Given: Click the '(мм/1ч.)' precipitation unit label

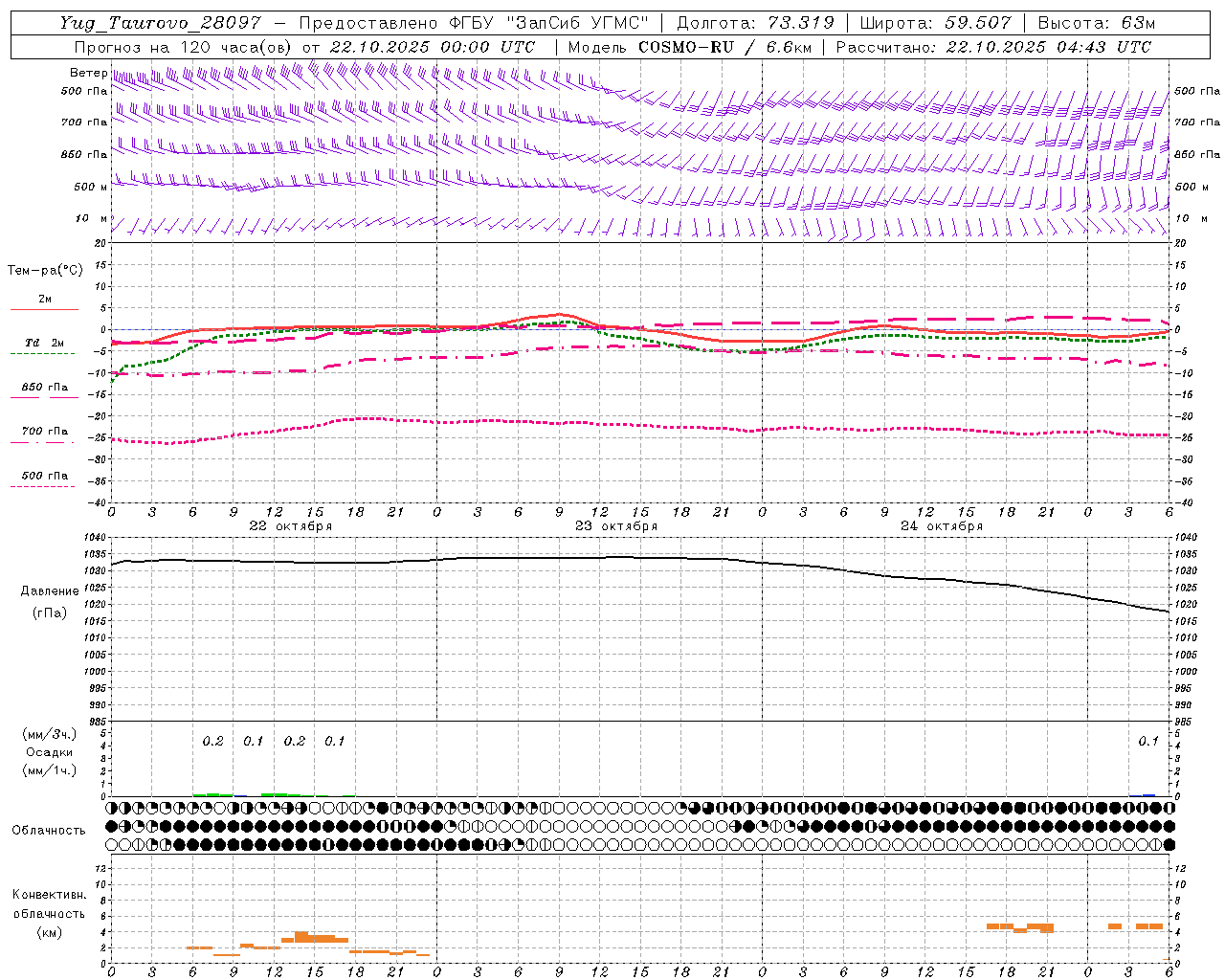Looking at the screenshot, I should pyautogui.click(x=50, y=770).
